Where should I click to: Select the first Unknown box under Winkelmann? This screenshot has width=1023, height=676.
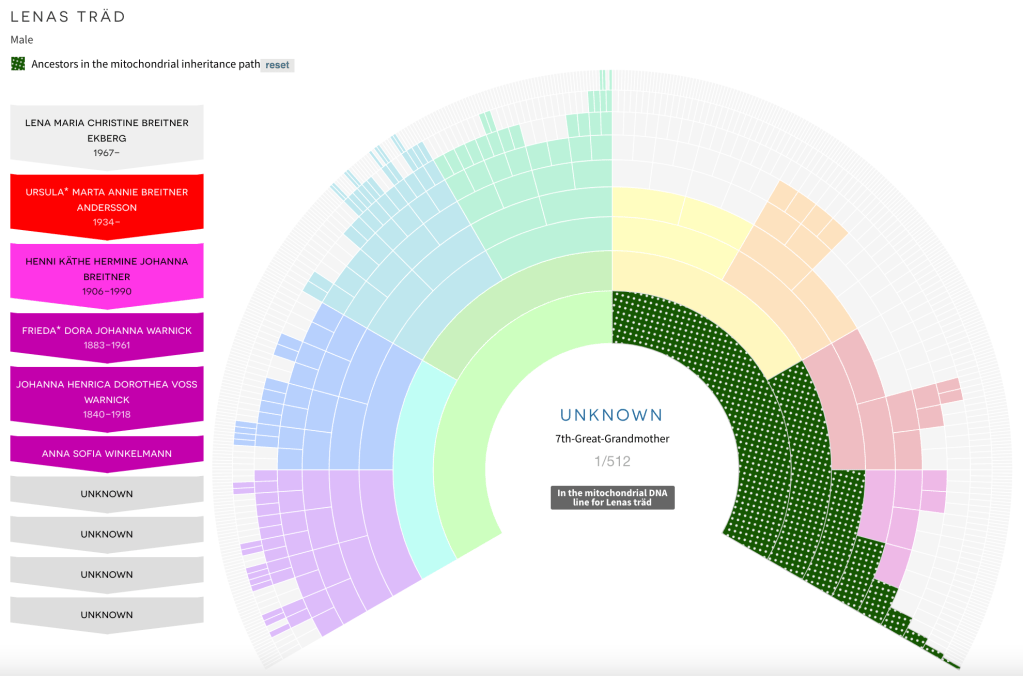[107, 494]
